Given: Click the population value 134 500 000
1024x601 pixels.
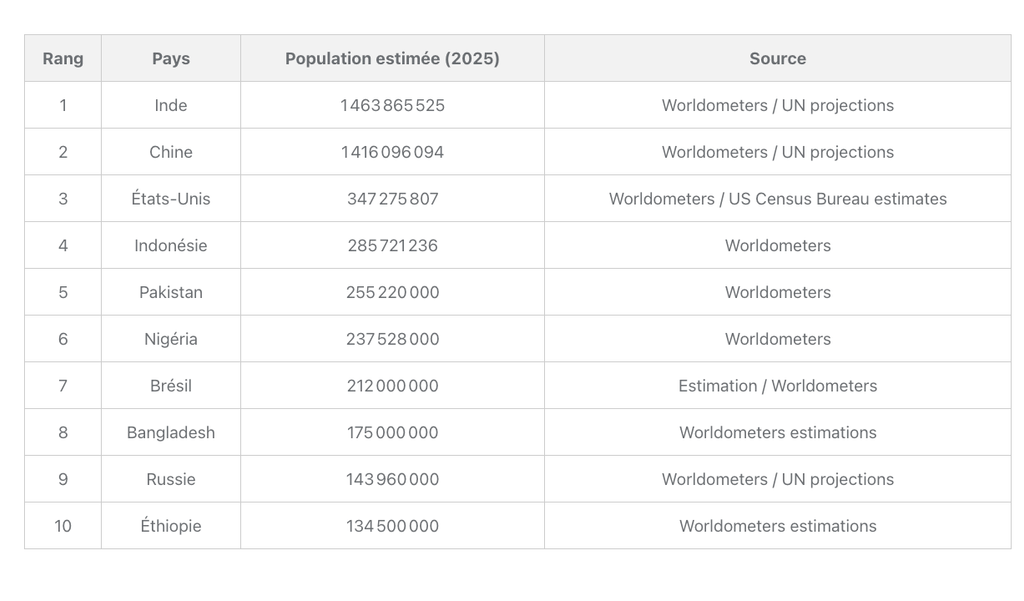Looking at the screenshot, I should (392, 526).
